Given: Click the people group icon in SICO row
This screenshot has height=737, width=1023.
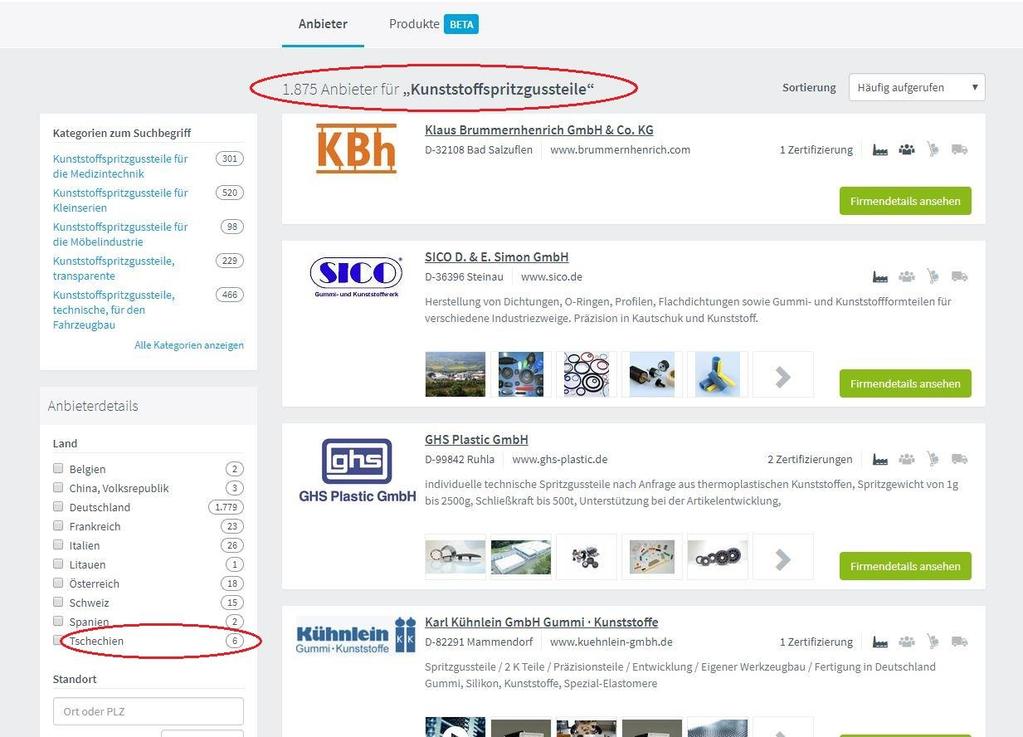Looking at the screenshot, I should (906, 277).
